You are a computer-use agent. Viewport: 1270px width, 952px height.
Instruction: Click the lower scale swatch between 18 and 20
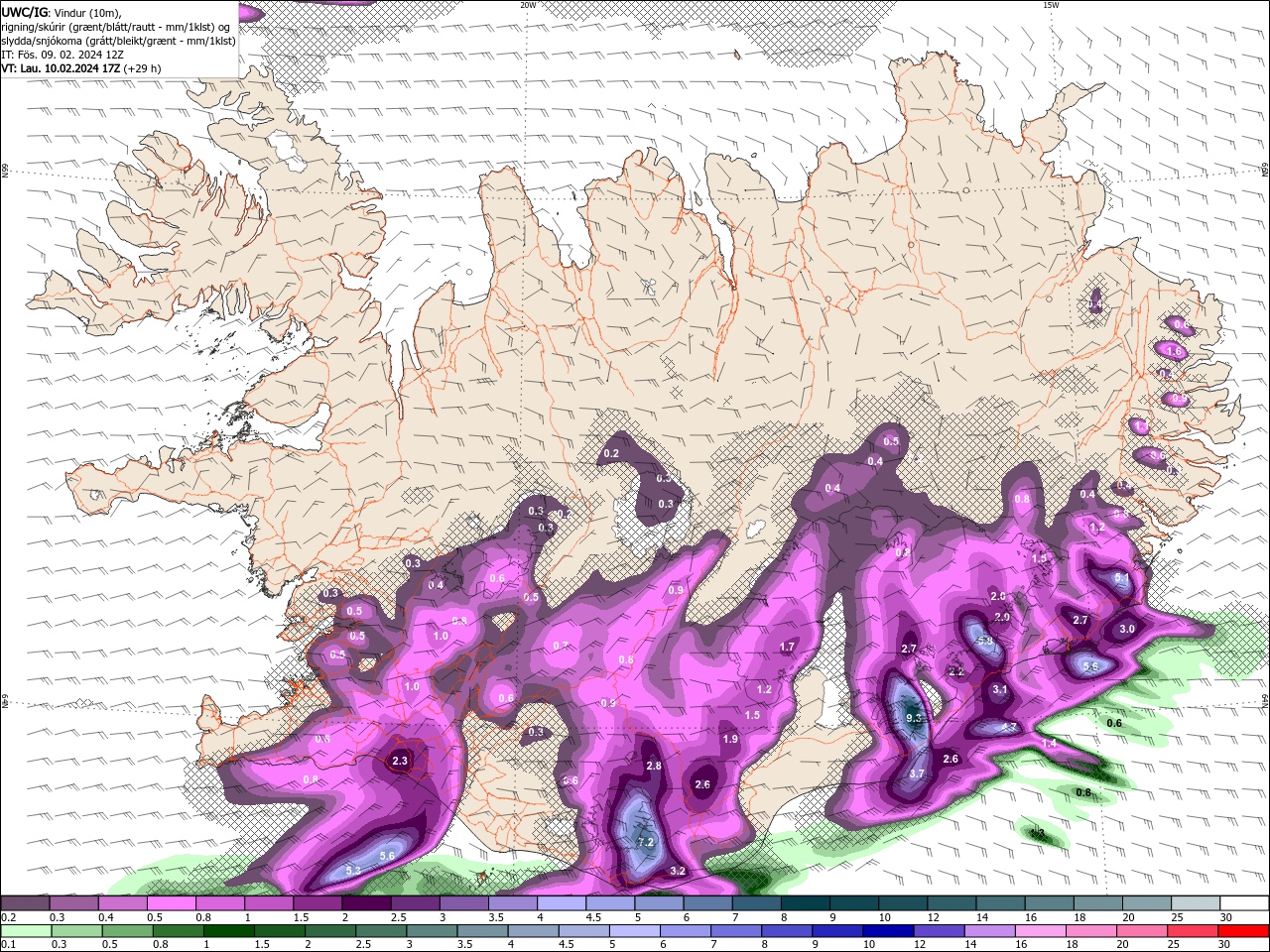(x=1090, y=931)
